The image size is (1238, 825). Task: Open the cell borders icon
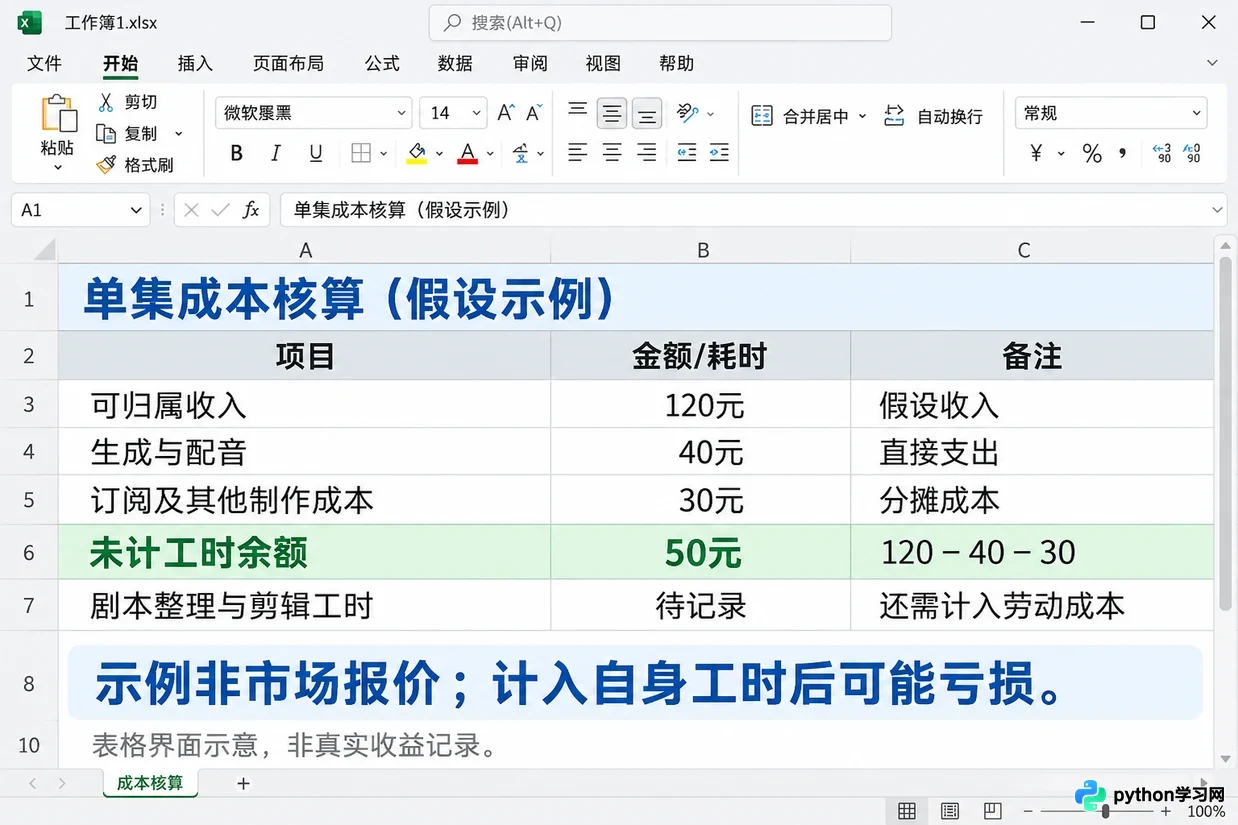tap(362, 153)
